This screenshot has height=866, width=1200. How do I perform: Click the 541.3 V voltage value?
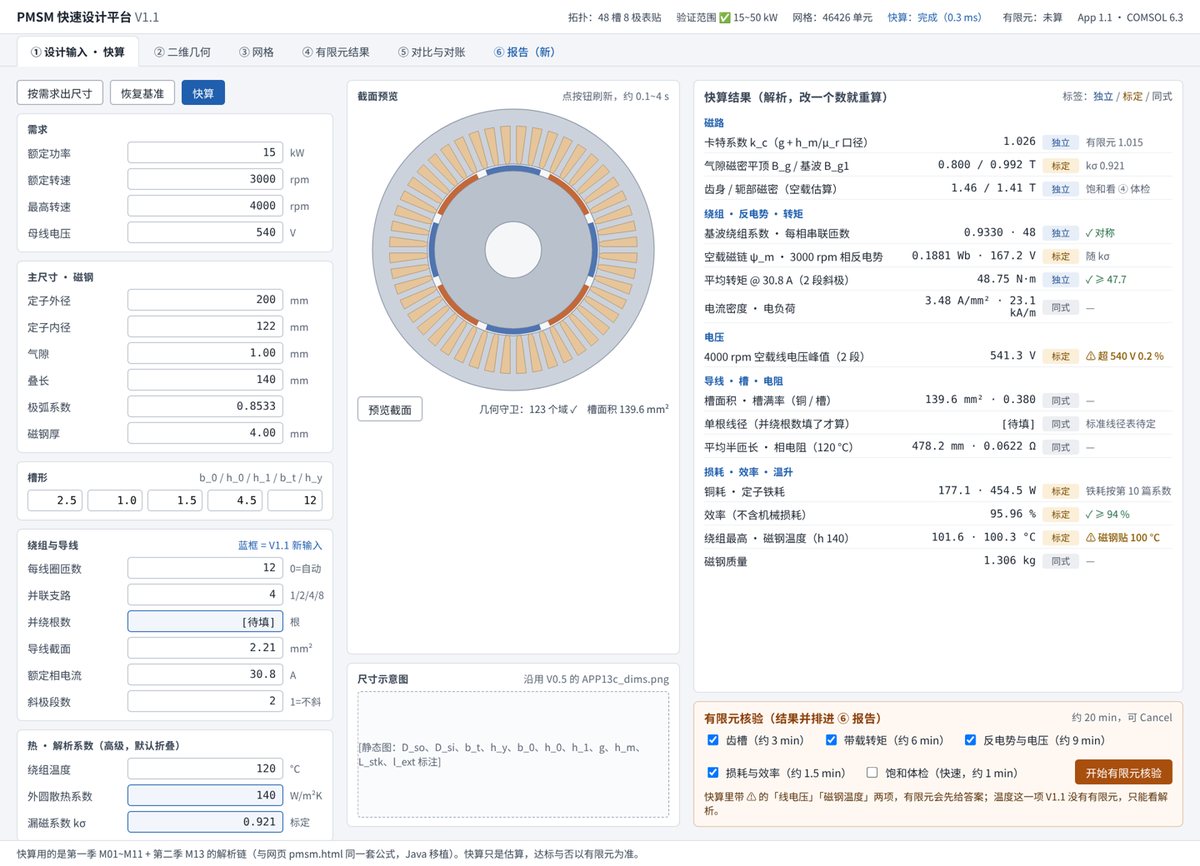(1013, 356)
